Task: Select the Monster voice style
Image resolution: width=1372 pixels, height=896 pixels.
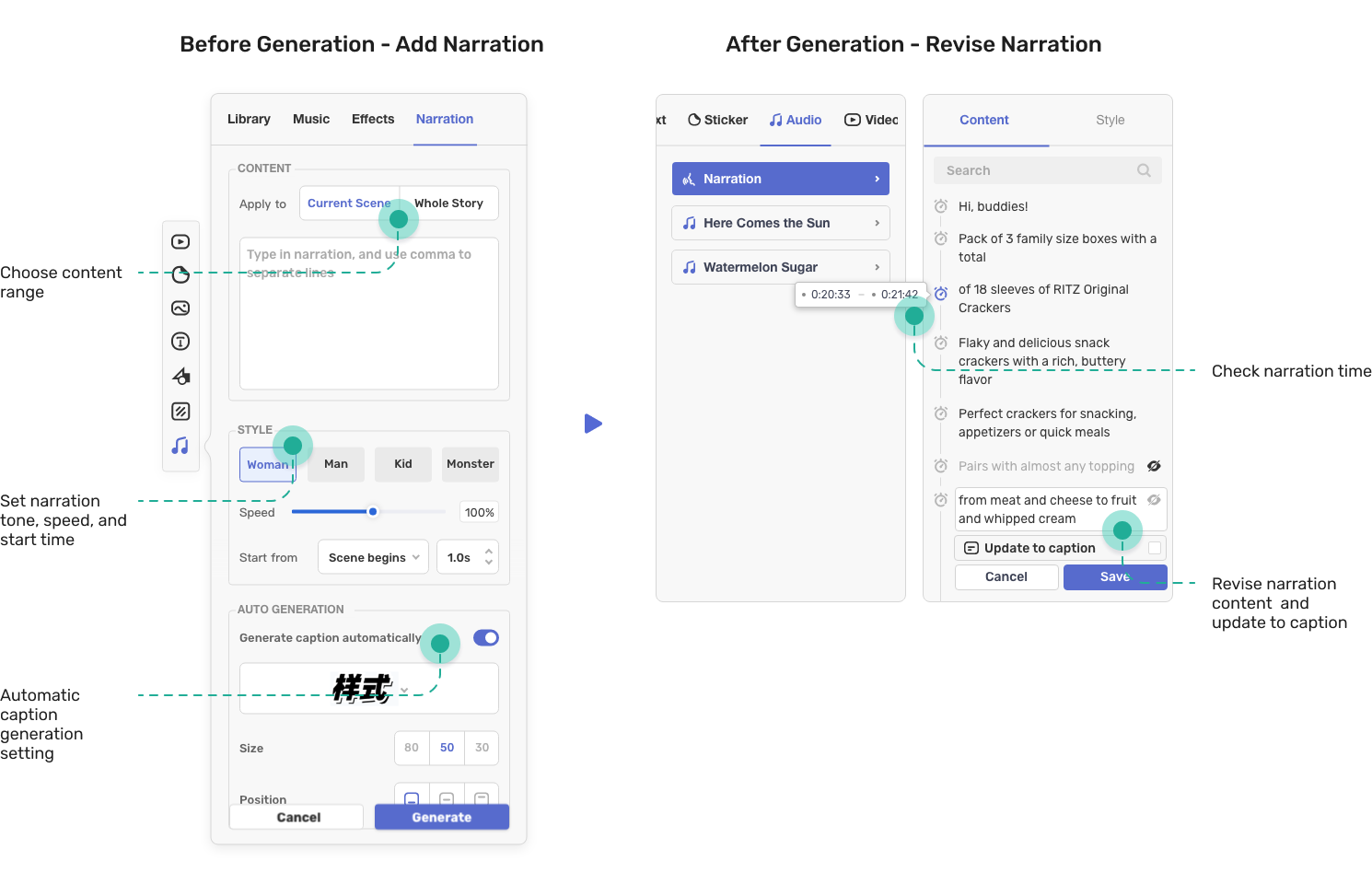Action: coord(470,464)
